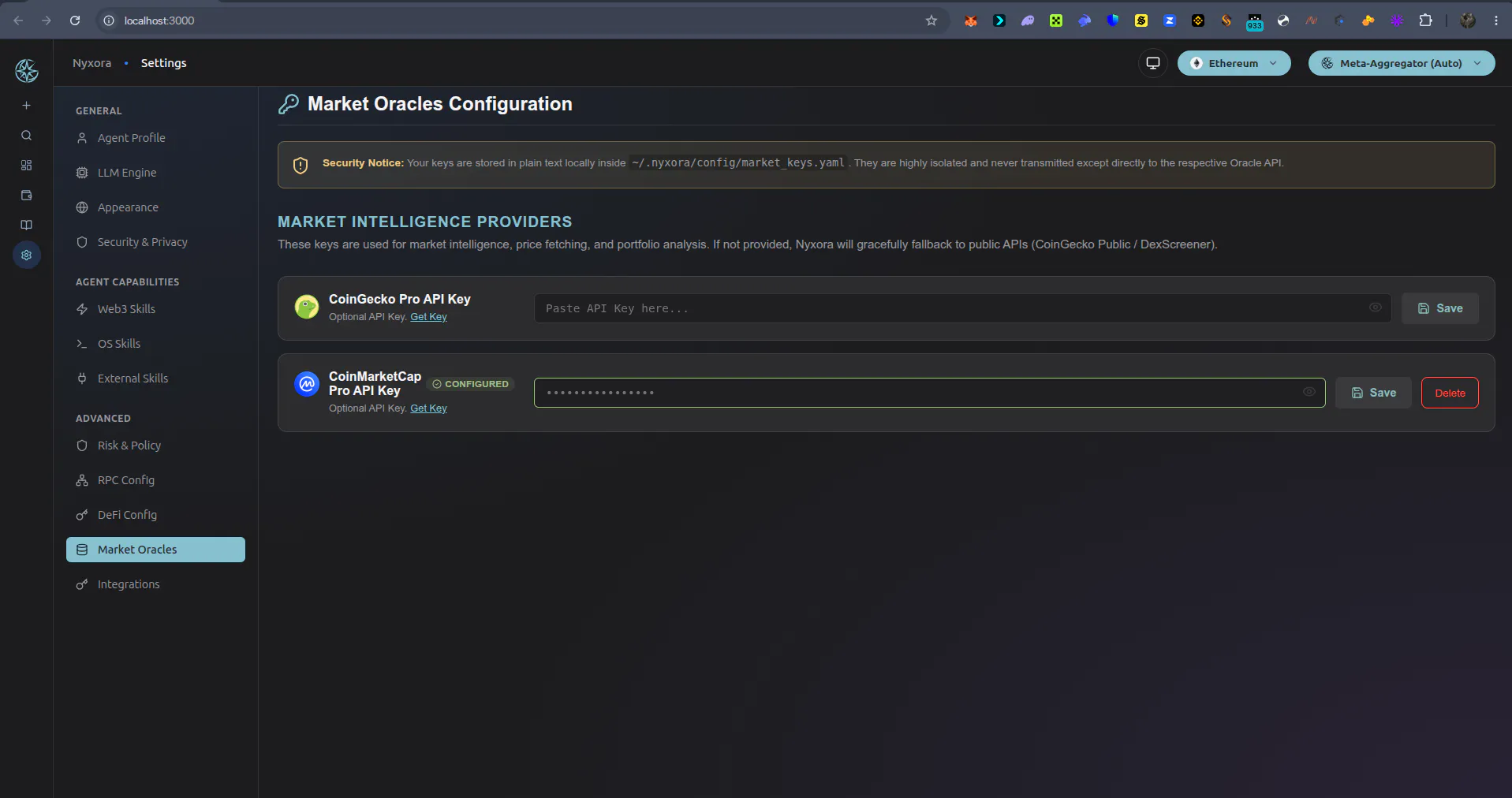The height and width of the screenshot is (798, 1512).
Task: Open the Ethereum network dropdown
Action: (1234, 63)
